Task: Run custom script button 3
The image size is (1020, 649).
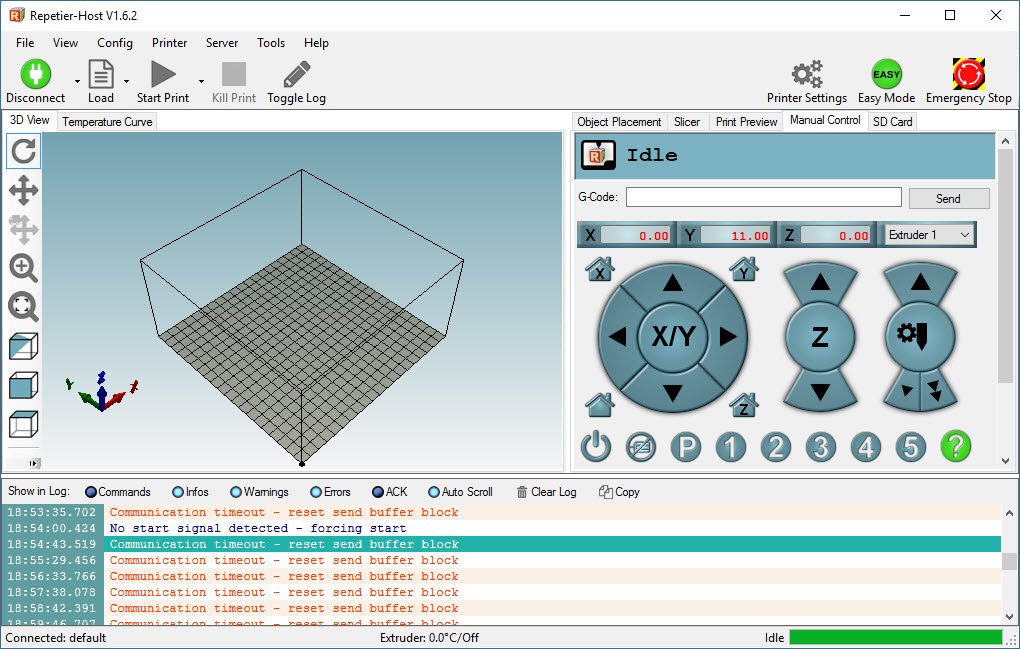Action: 821,447
